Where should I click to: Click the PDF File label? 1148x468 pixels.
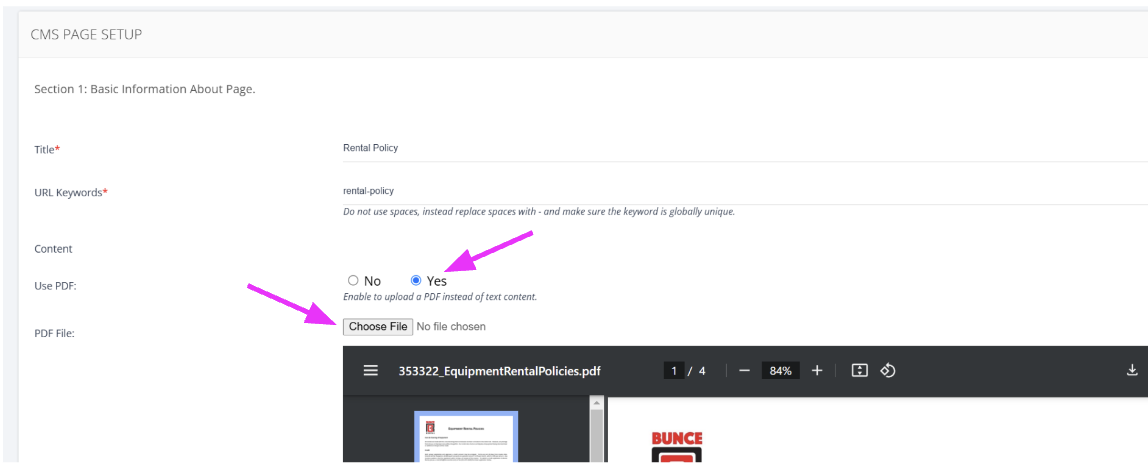tap(54, 333)
